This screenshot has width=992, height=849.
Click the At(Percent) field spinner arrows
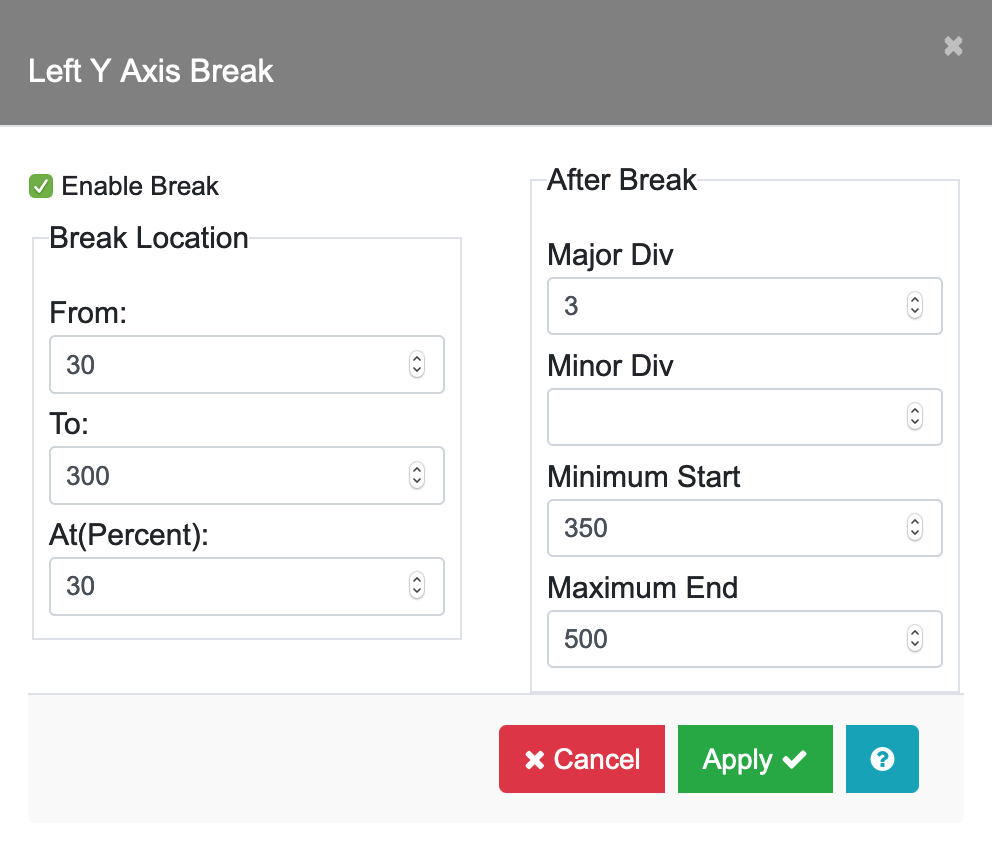(x=417, y=586)
